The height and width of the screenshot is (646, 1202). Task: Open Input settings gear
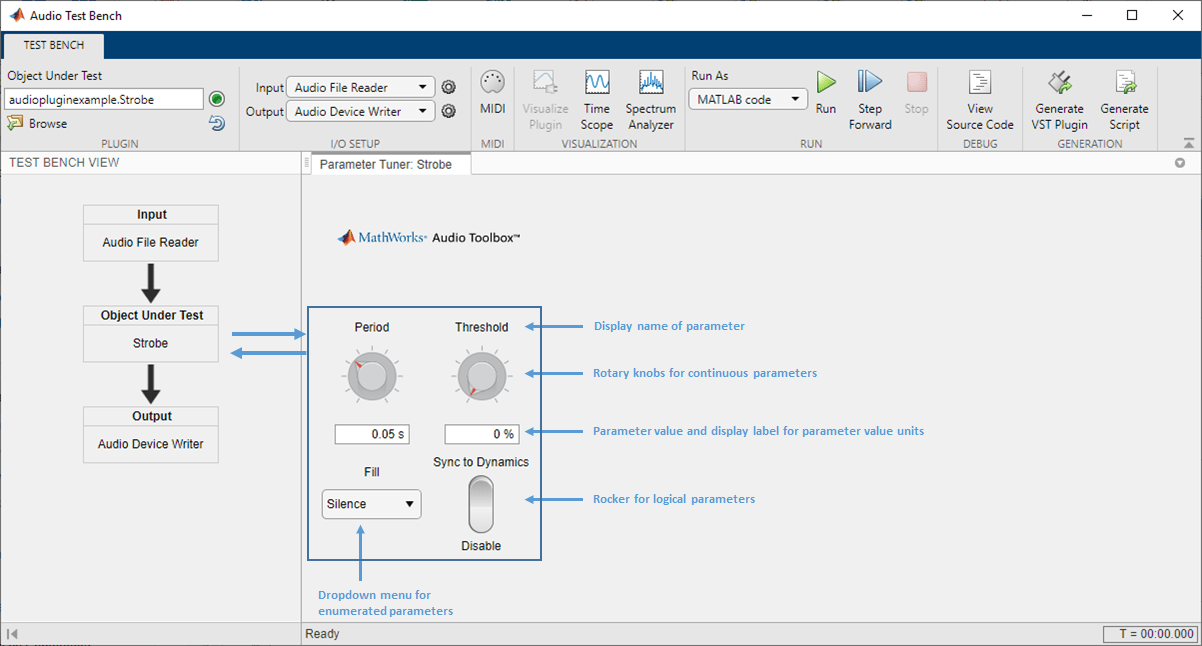[x=449, y=87]
